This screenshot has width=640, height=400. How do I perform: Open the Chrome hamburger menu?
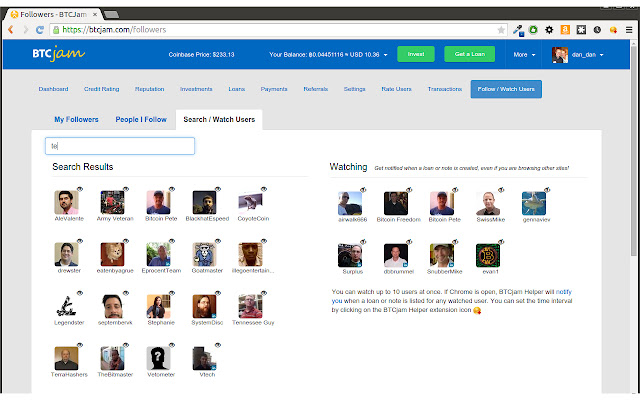tap(629, 30)
